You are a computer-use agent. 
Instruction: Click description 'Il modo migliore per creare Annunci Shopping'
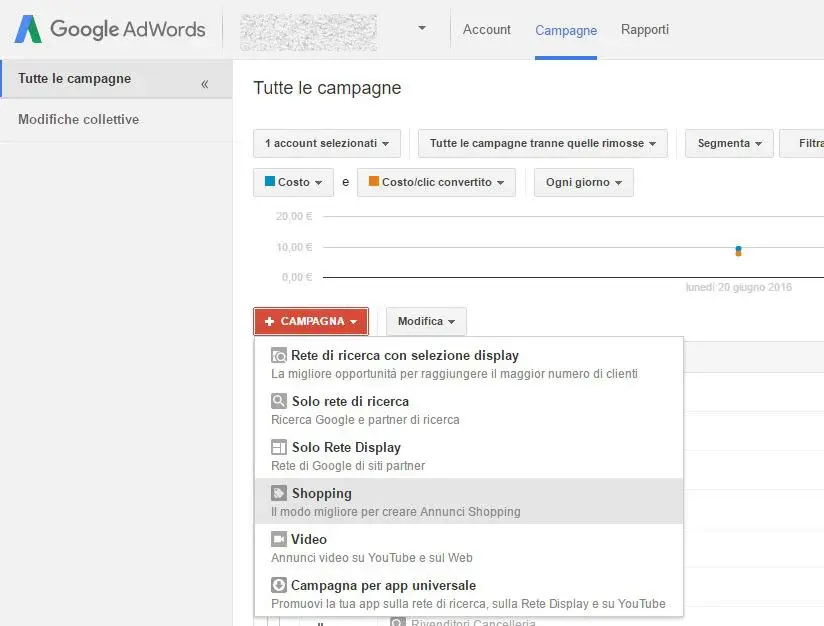[396, 512]
